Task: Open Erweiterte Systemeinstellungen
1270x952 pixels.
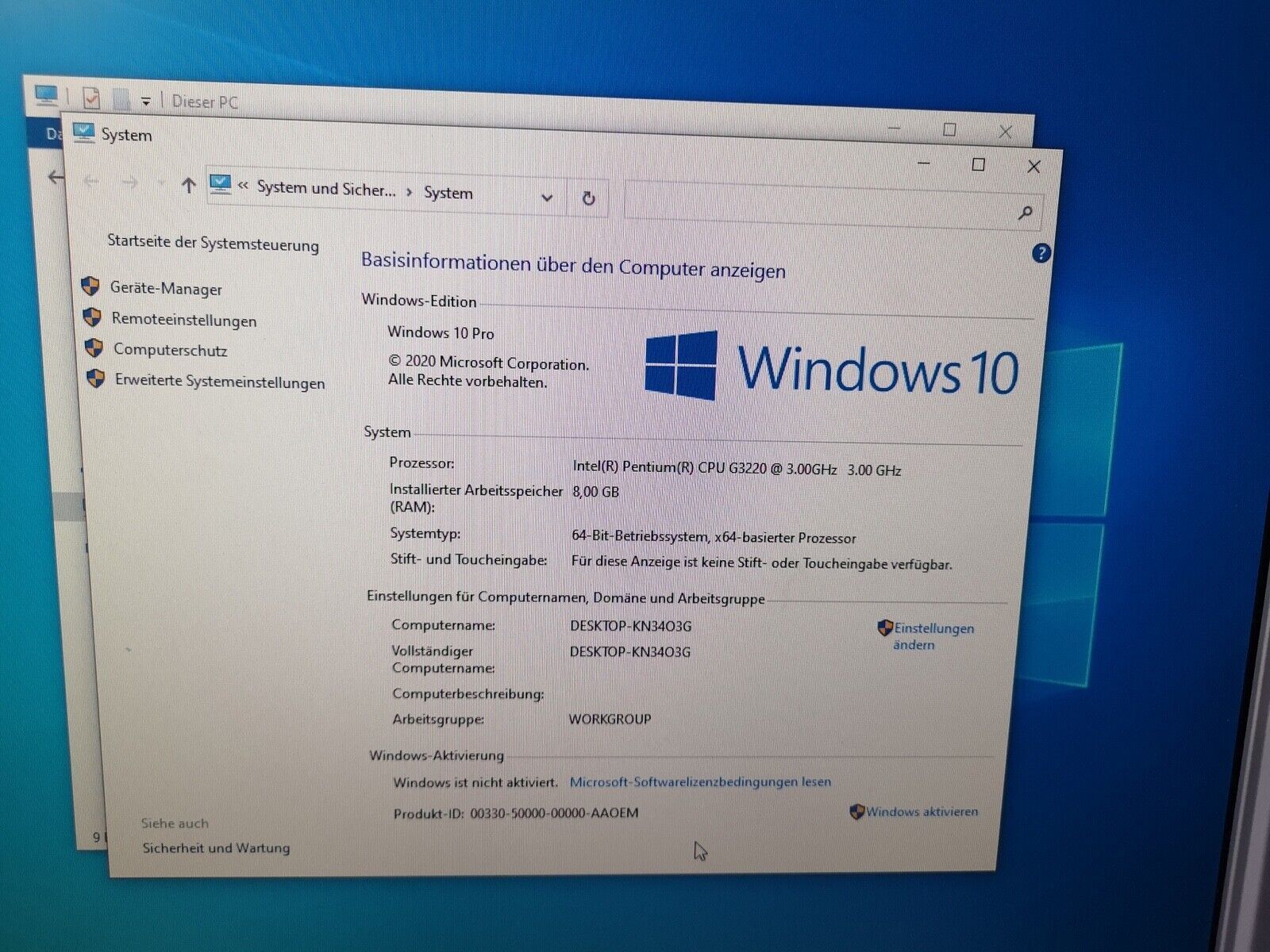Action: click(220, 382)
